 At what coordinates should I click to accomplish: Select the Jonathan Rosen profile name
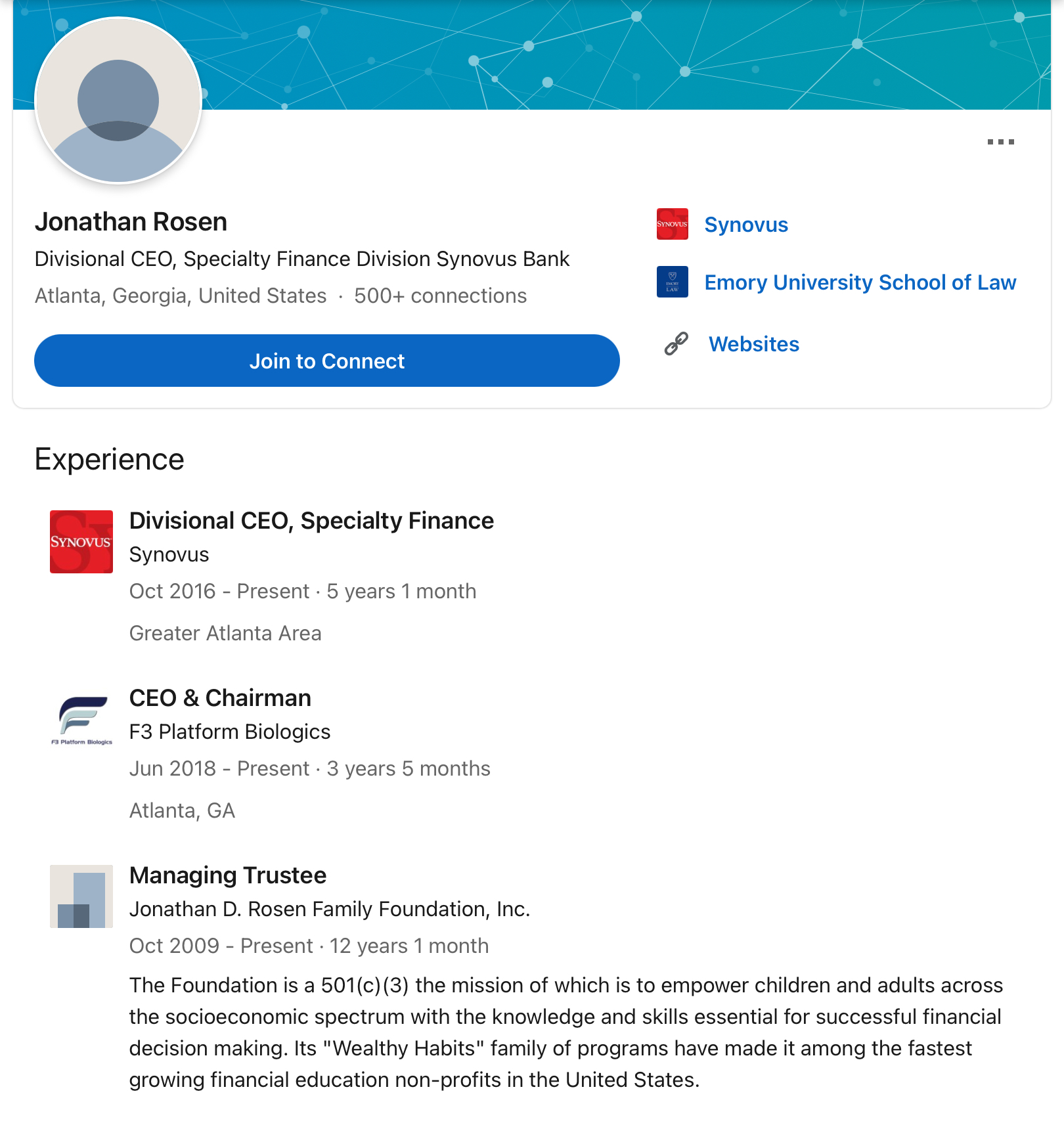[x=131, y=222]
